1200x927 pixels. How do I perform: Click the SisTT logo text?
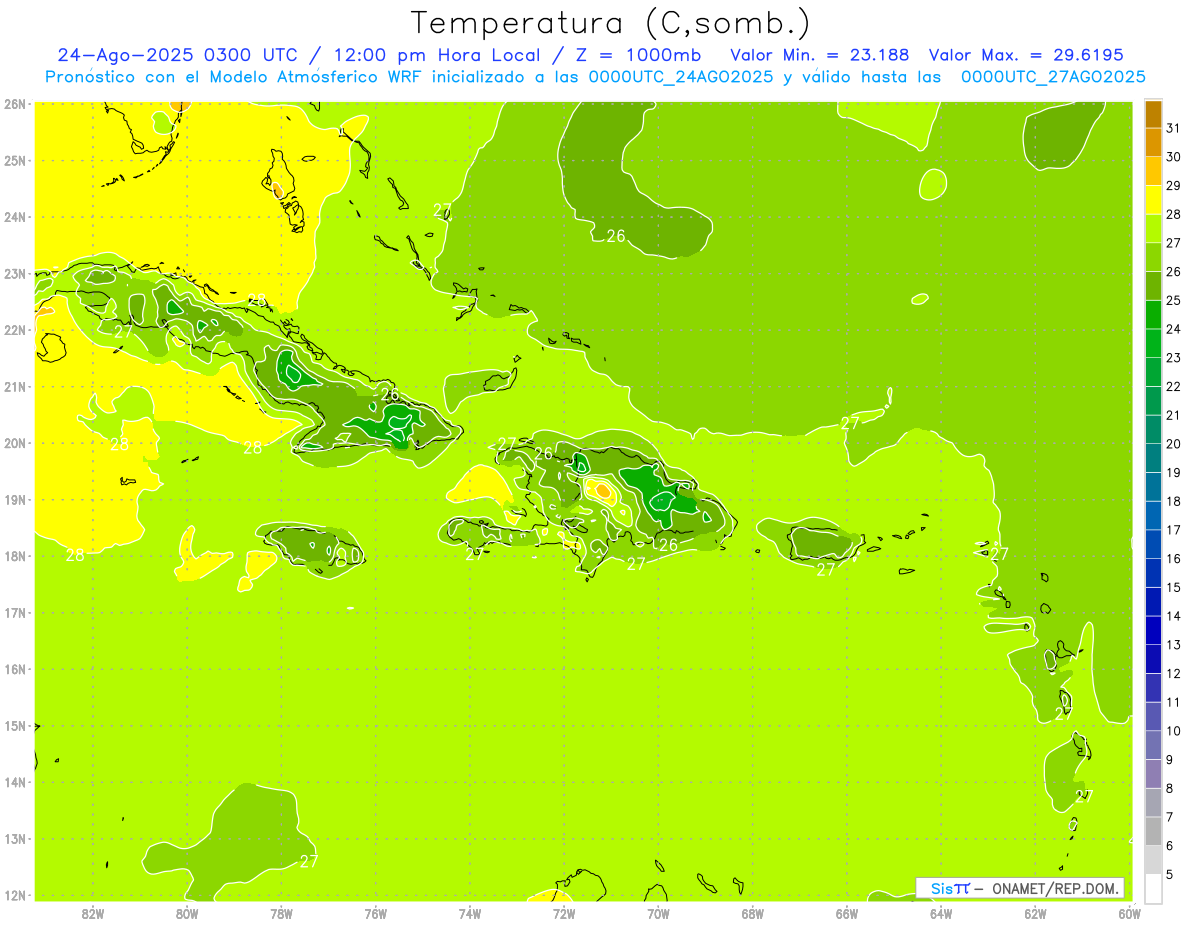pyautogui.click(x=949, y=888)
